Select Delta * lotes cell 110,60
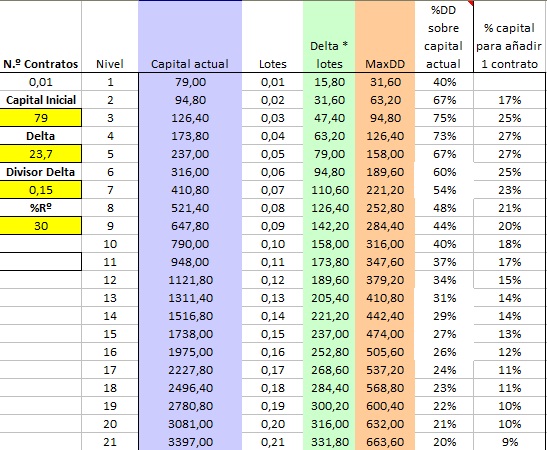 [x=329, y=190]
